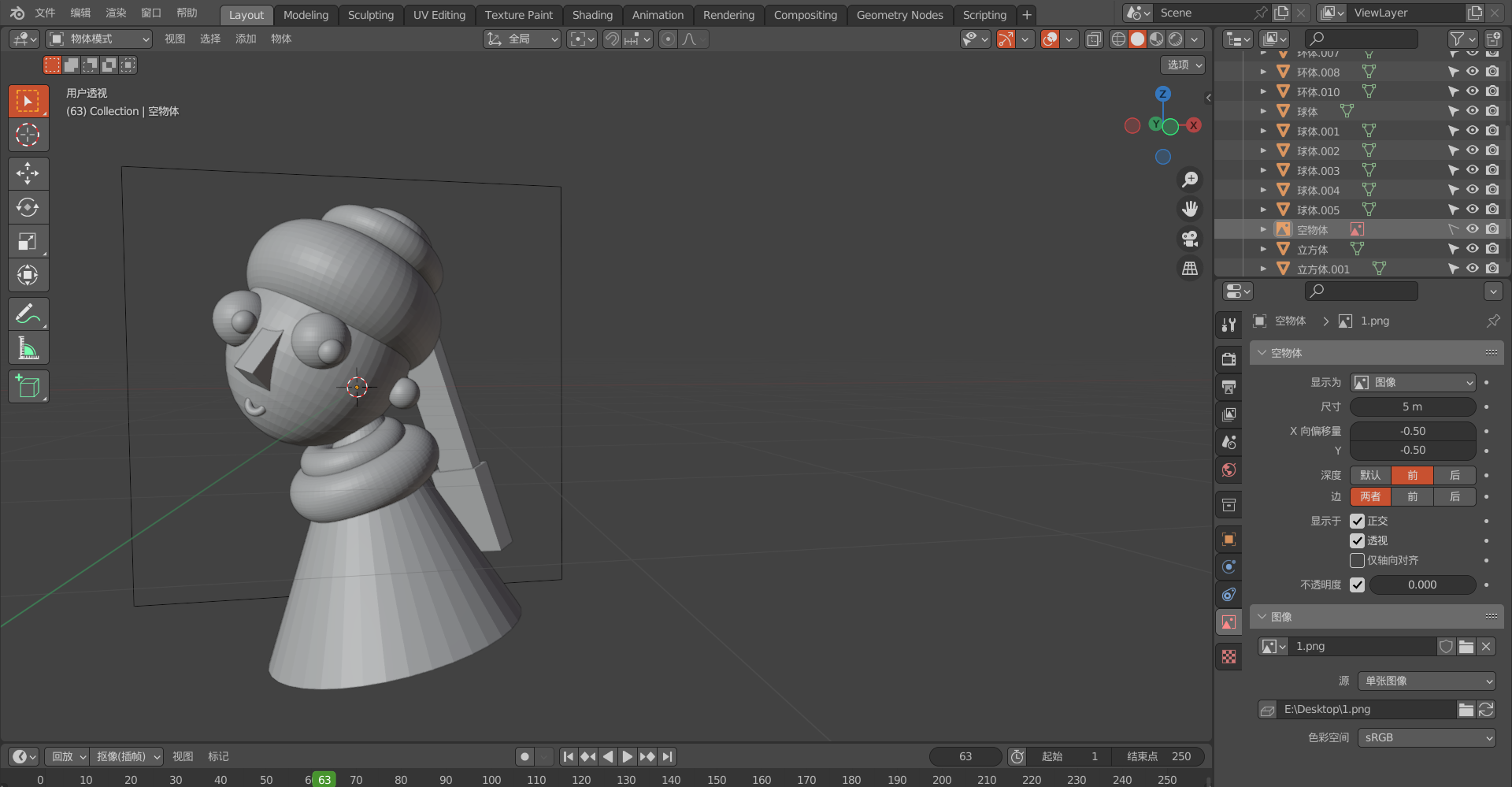Click the zoom view magnifier icon

tap(1190, 180)
